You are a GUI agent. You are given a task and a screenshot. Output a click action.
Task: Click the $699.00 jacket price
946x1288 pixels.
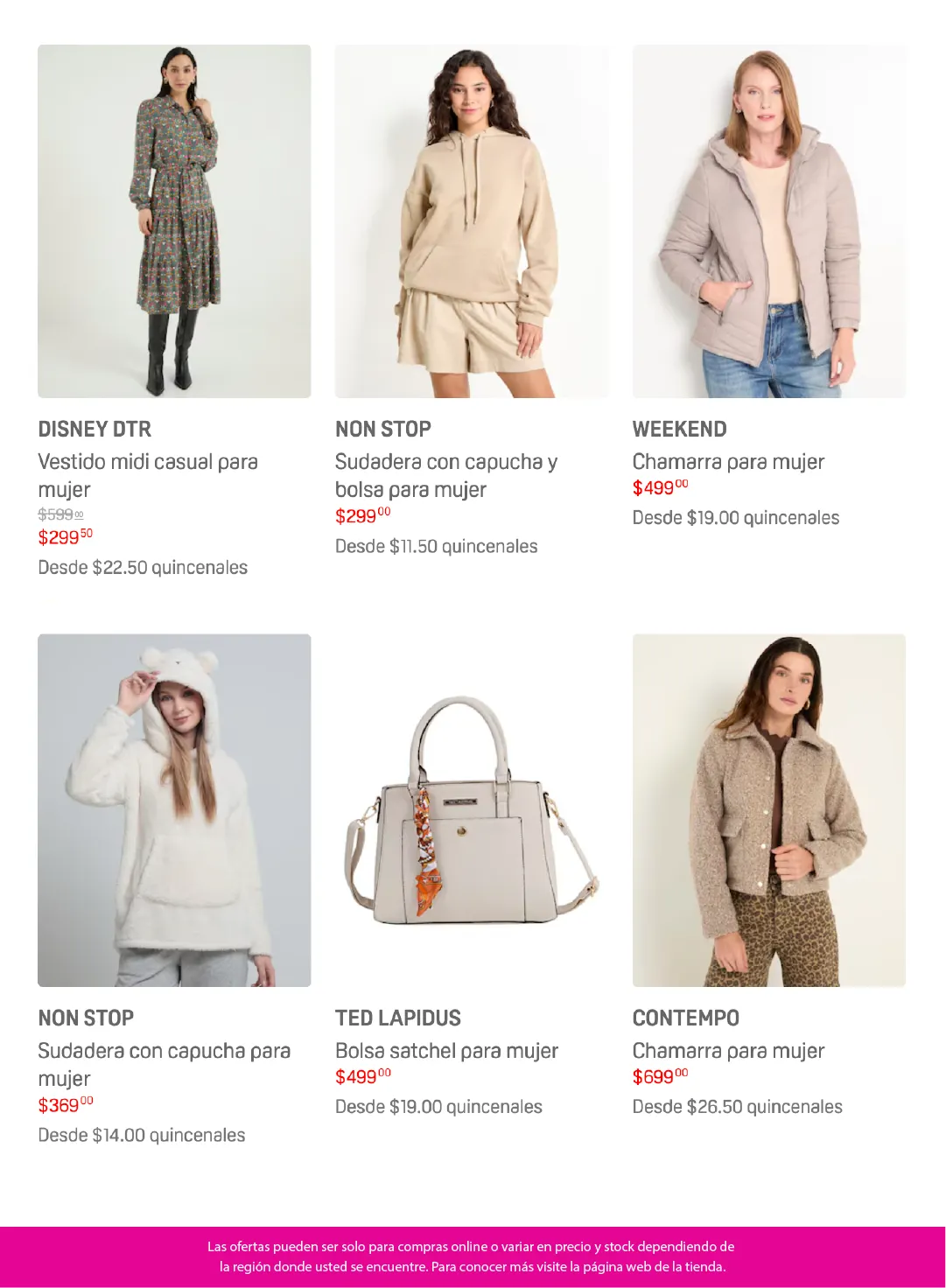tap(661, 1076)
